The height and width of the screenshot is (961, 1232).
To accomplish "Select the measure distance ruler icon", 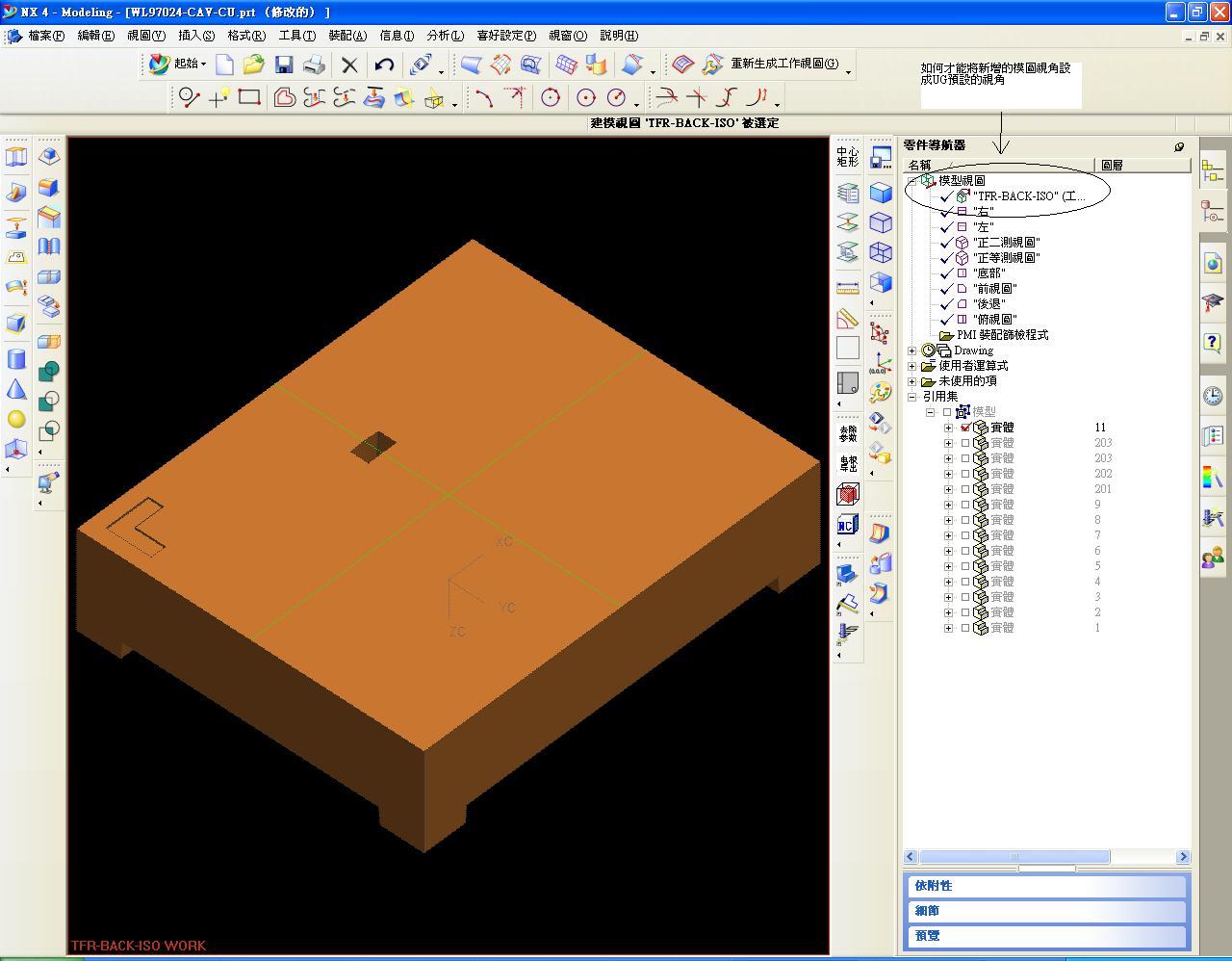I will coord(847,287).
